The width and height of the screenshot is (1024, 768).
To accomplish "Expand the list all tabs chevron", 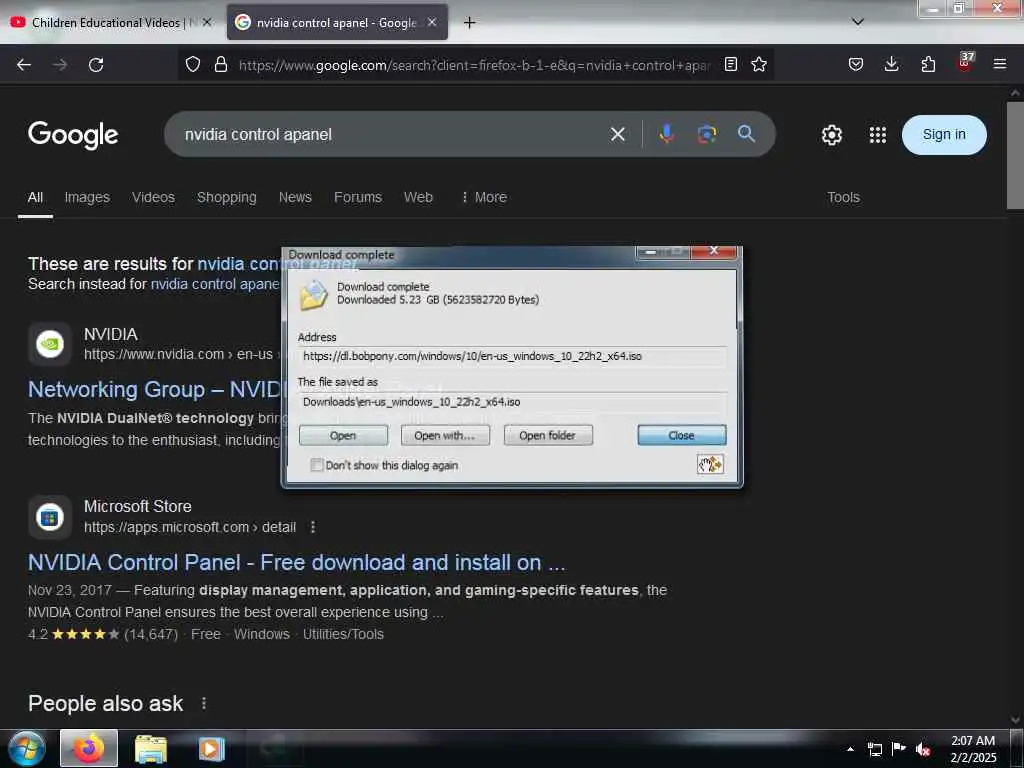I will pyautogui.click(x=858, y=22).
